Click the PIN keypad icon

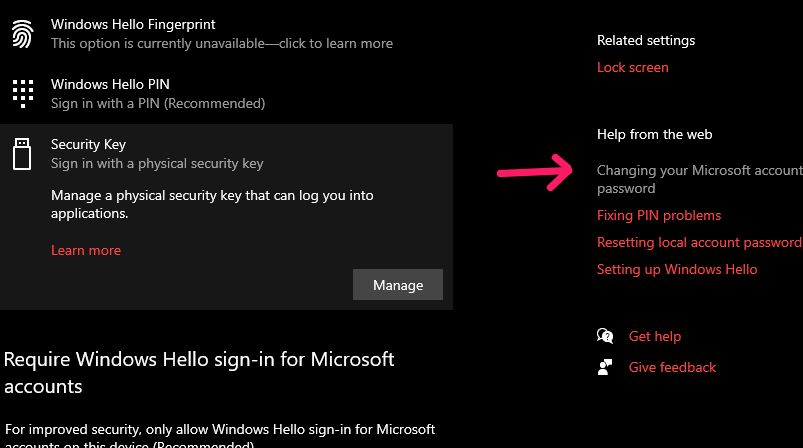(22, 93)
